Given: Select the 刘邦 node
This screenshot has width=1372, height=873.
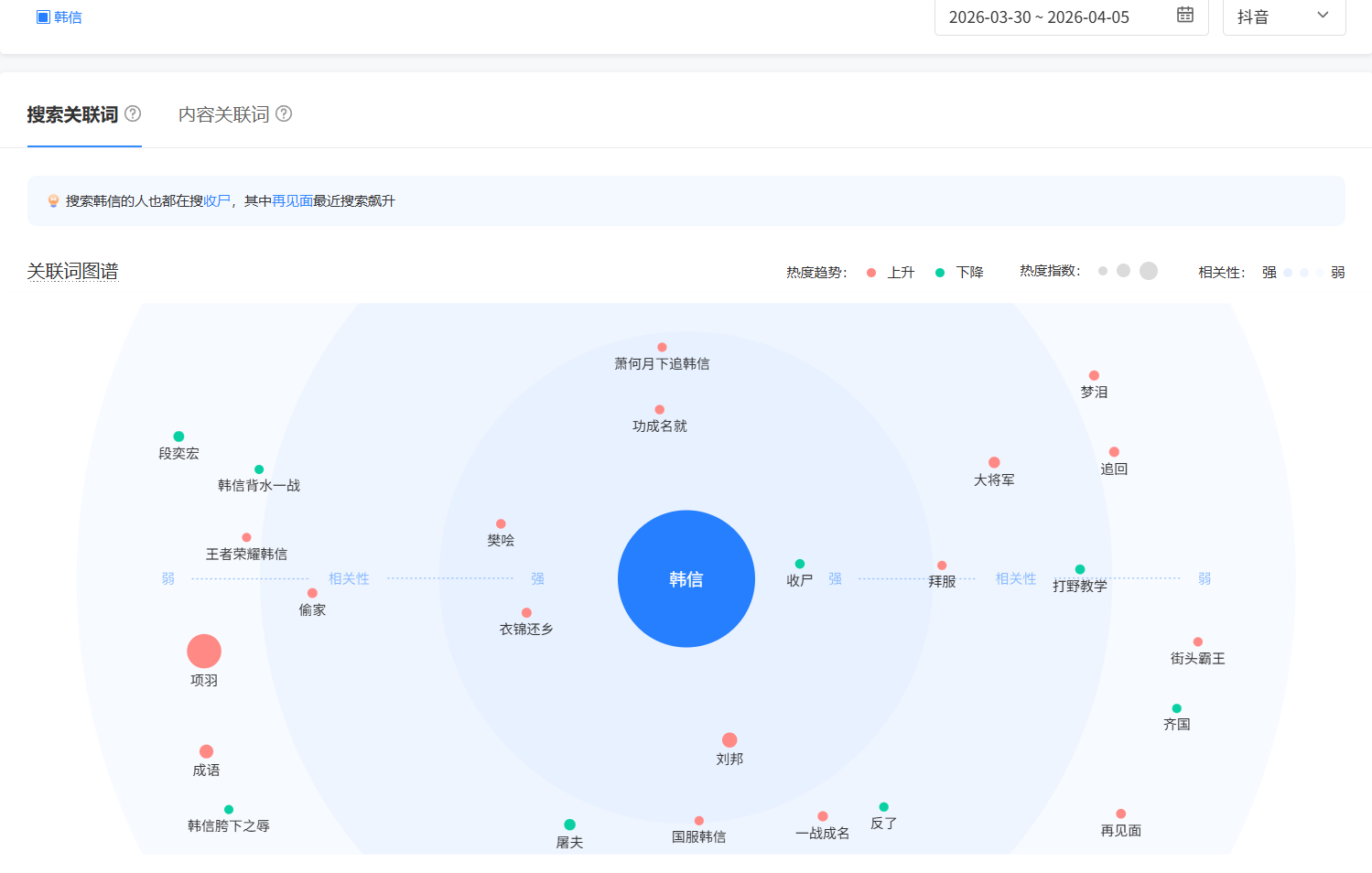Looking at the screenshot, I should coord(729,740).
